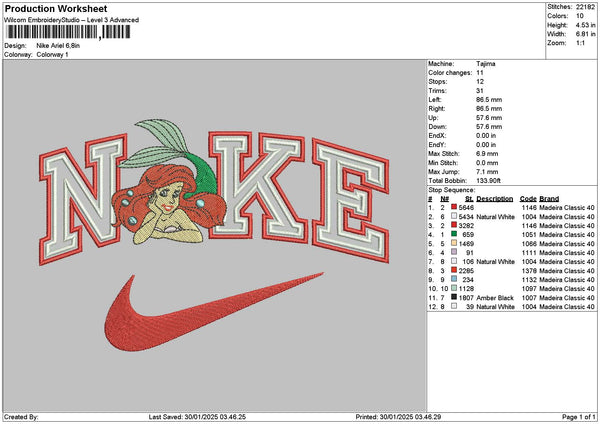Viewport: 600px width, 424px height.
Task: Click code 1066 in stop 5 row
Action: click(x=529, y=243)
